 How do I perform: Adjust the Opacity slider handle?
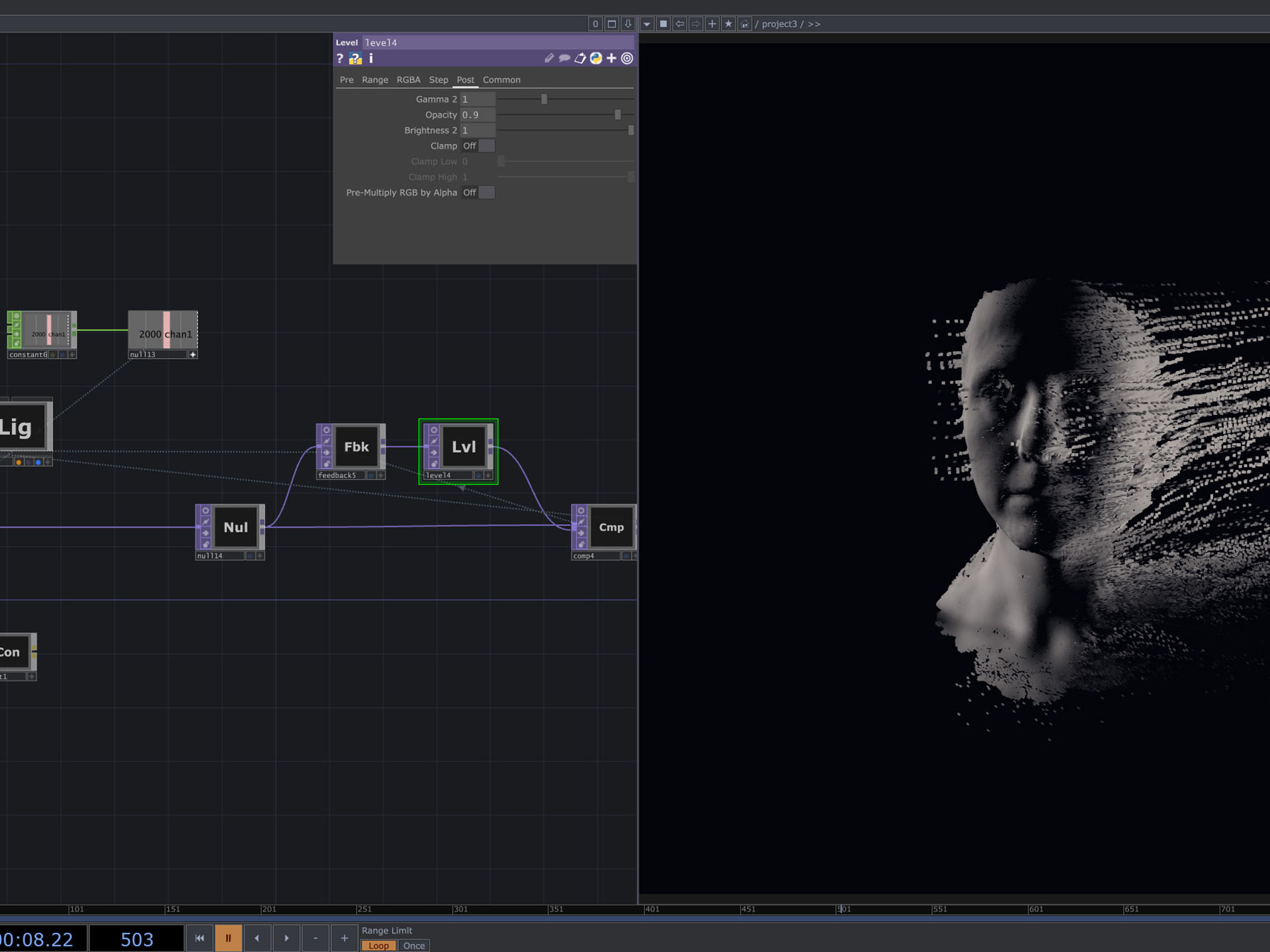tap(618, 115)
